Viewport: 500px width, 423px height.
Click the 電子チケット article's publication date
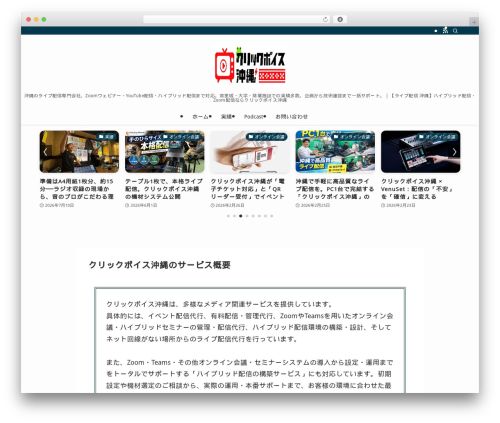227,205
